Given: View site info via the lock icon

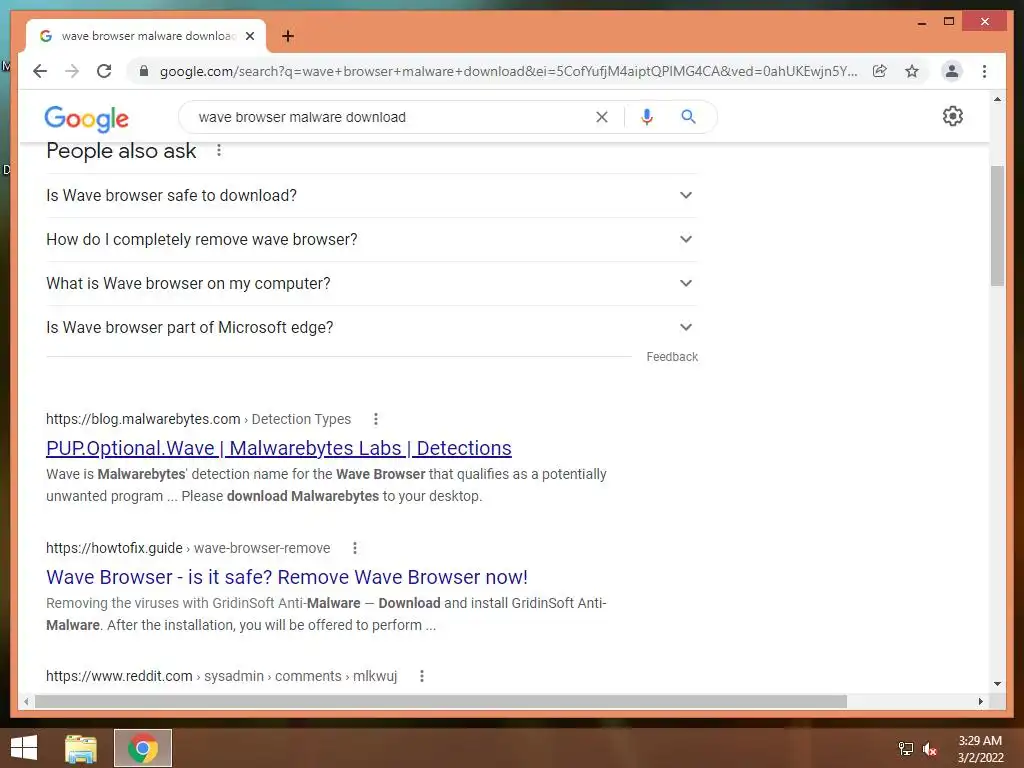Looking at the screenshot, I should [x=144, y=71].
